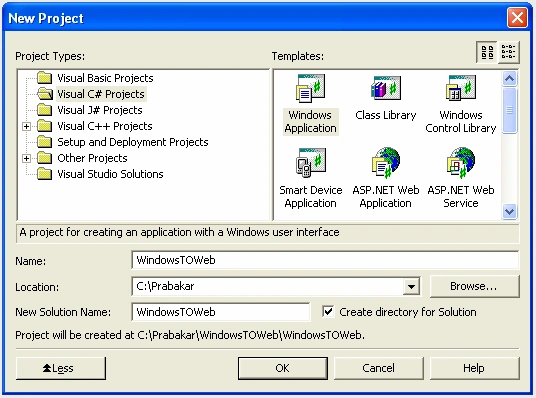Click the Class Library label text
The image size is (536, 398).
click(x=386, y=115)
